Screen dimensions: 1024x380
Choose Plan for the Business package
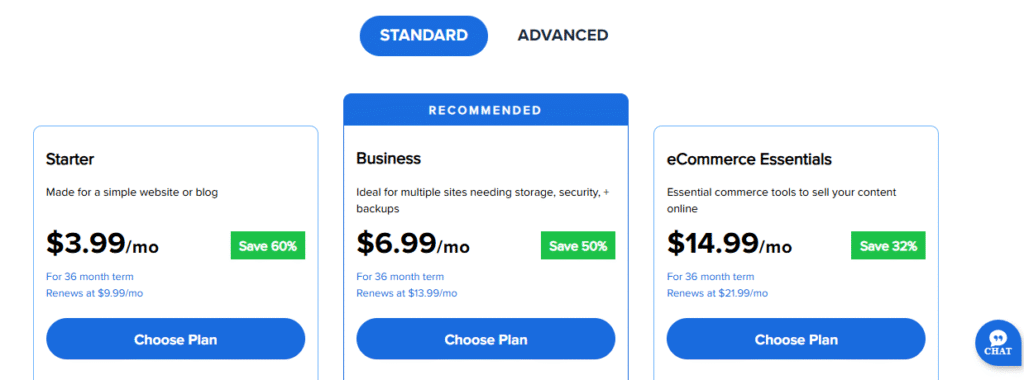(x=486, y=340)
